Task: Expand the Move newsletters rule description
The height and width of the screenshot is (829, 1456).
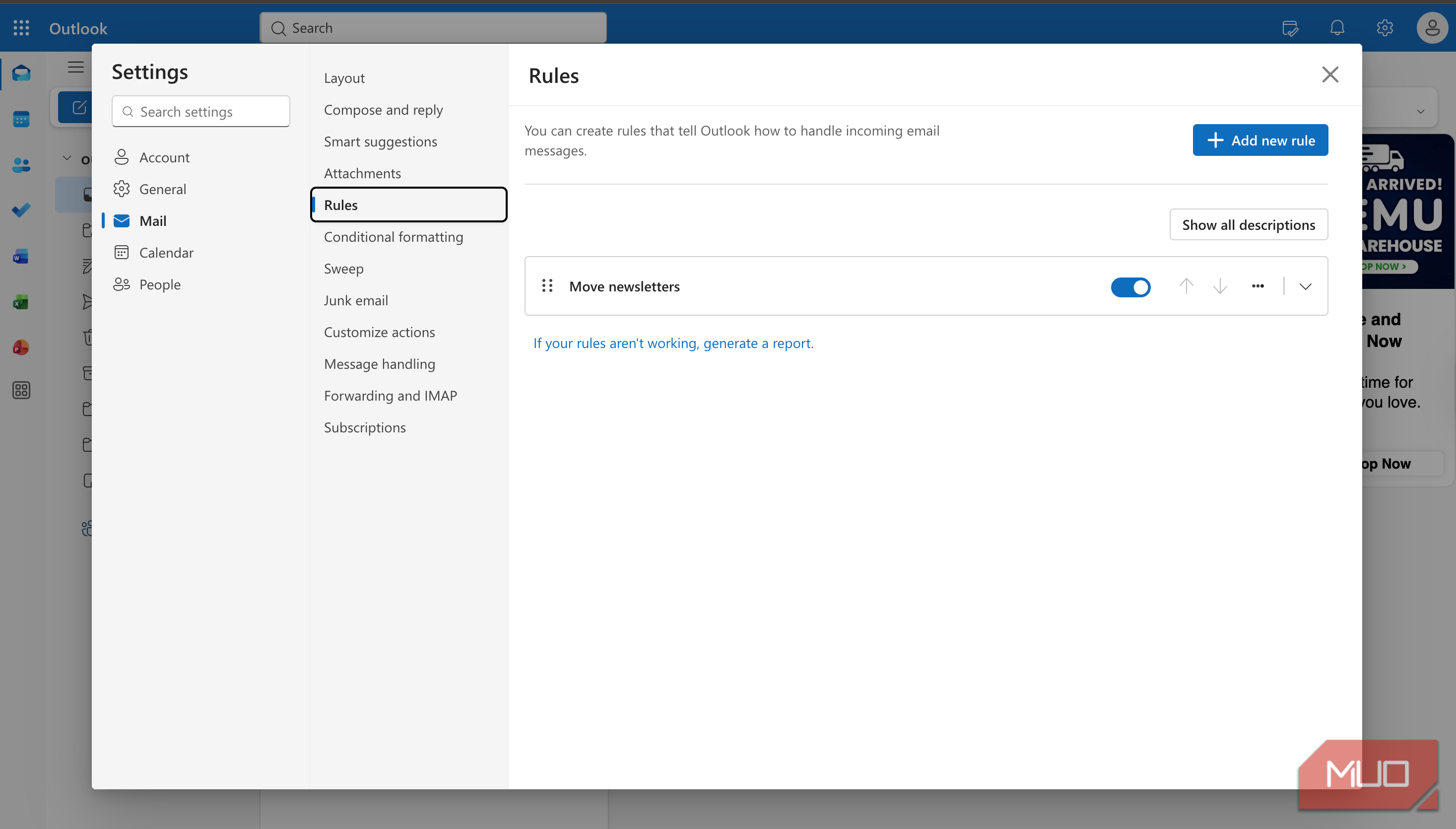Action: pyautogui.click(x=1305, y=286)
